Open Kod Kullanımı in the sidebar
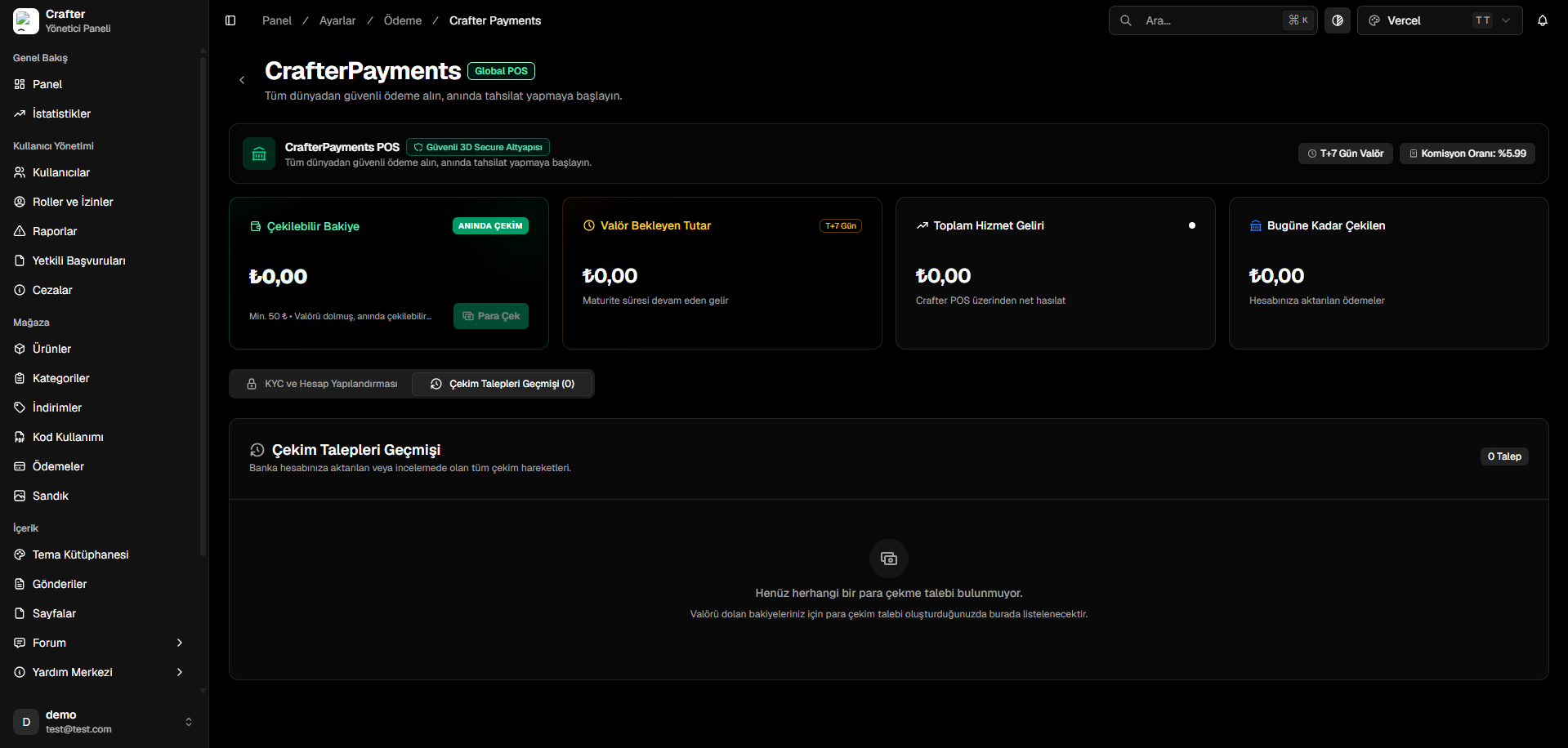Image resolution: width=1568 pixels, height=748 pixels. pos(100,437)
